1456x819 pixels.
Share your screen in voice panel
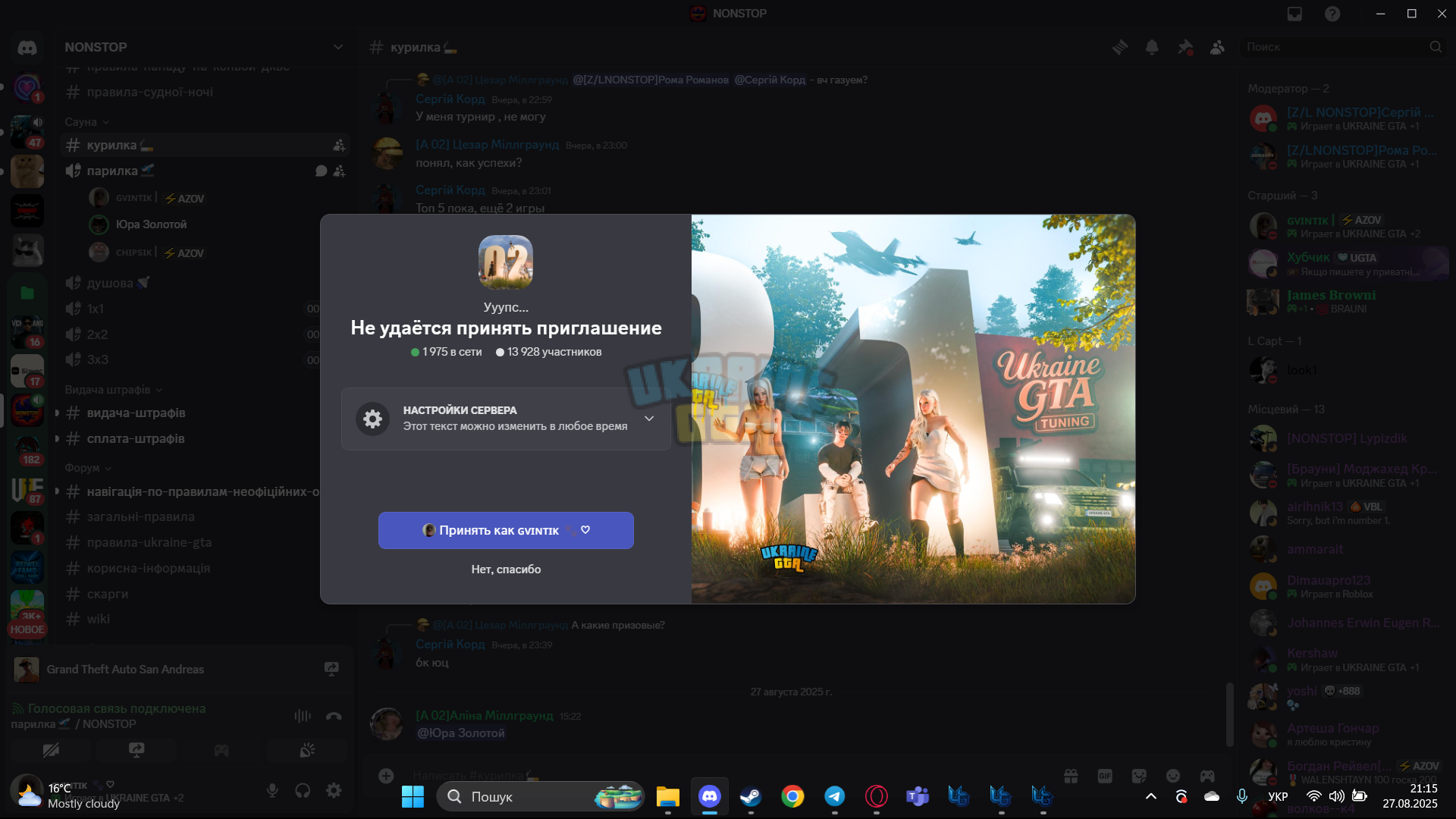point(136,750)
